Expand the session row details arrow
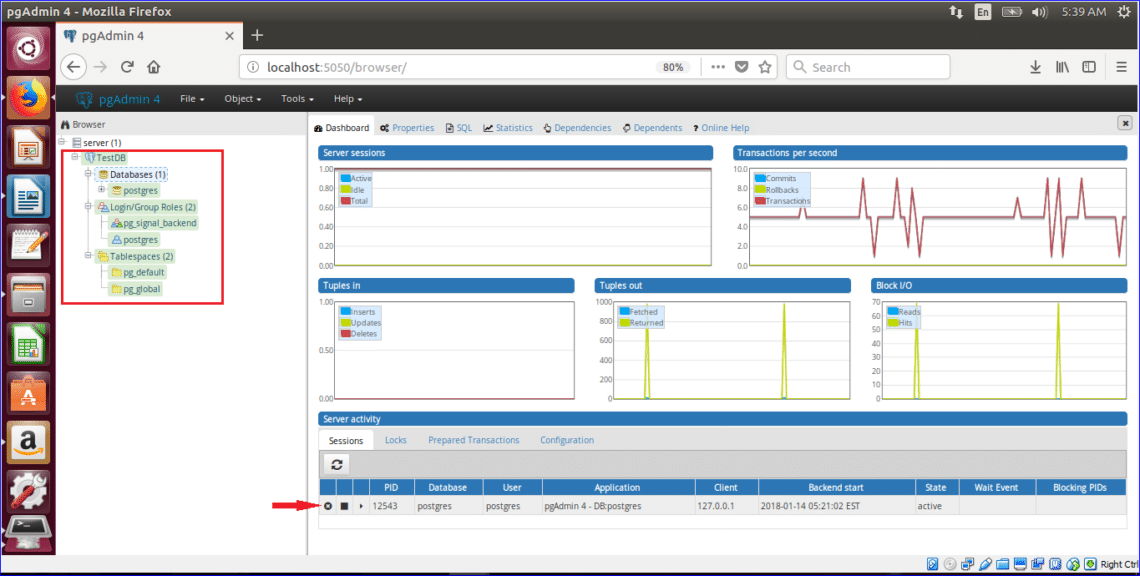Viewport: 1140px width, 576px height. (x=360, y=506)
